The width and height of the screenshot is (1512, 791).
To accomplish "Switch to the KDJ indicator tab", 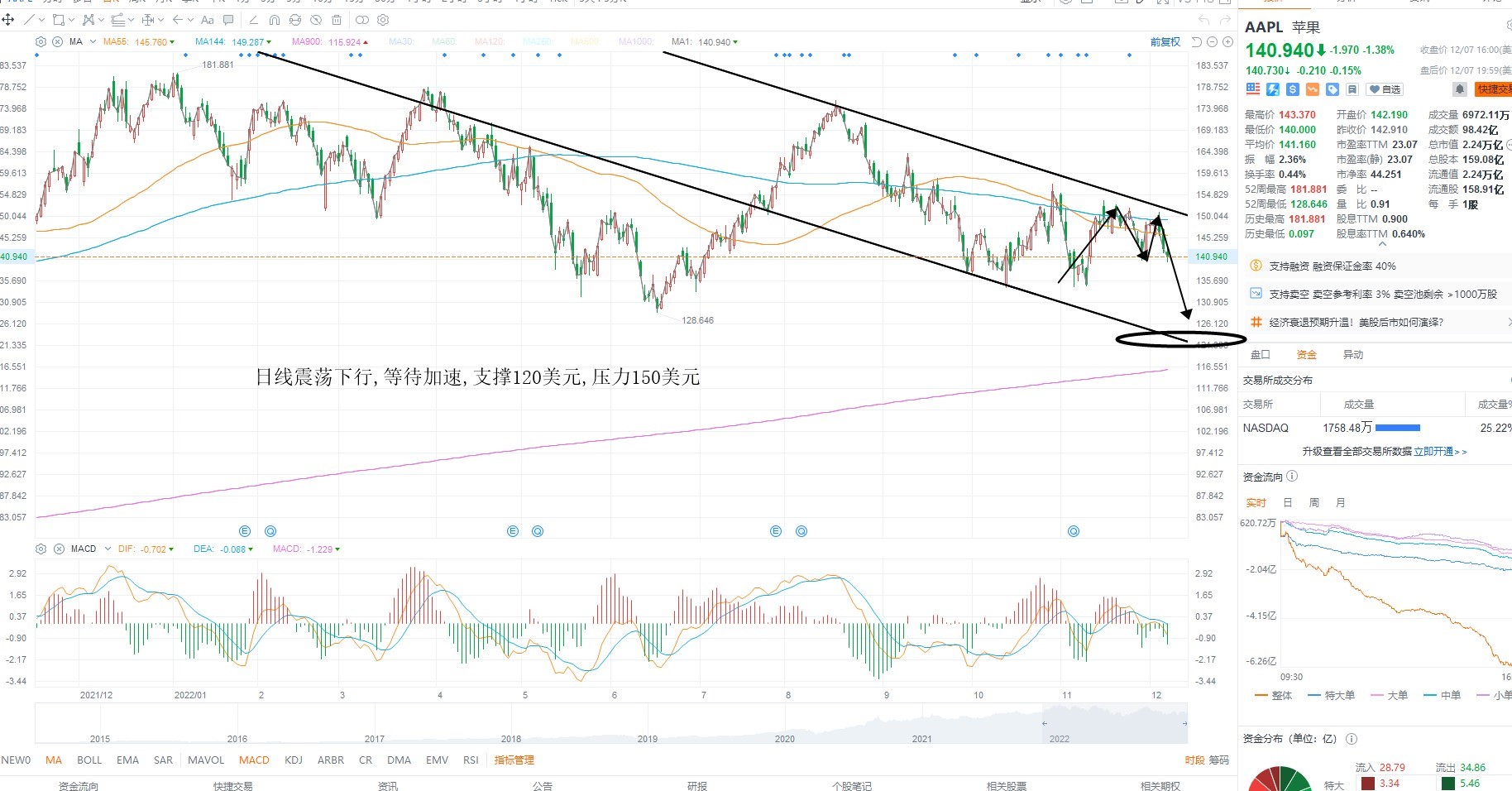I will pos(294,760).
